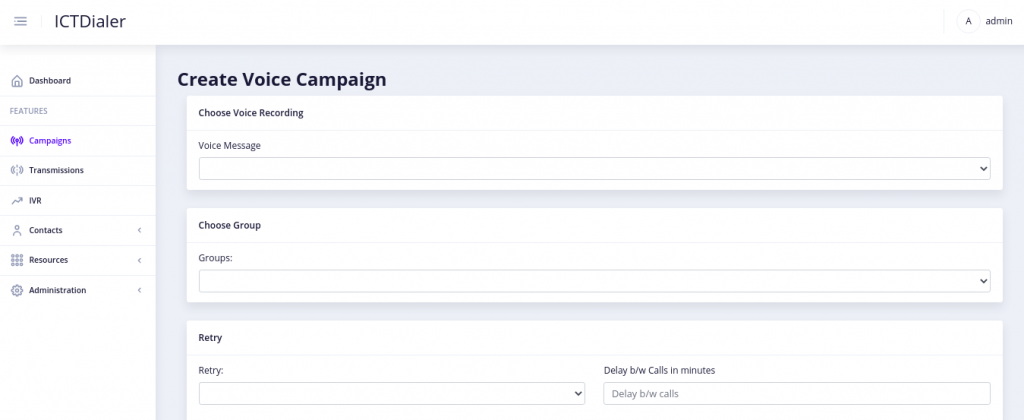Open the IVR menu item

pyautogui.click(x=35, y=201)
